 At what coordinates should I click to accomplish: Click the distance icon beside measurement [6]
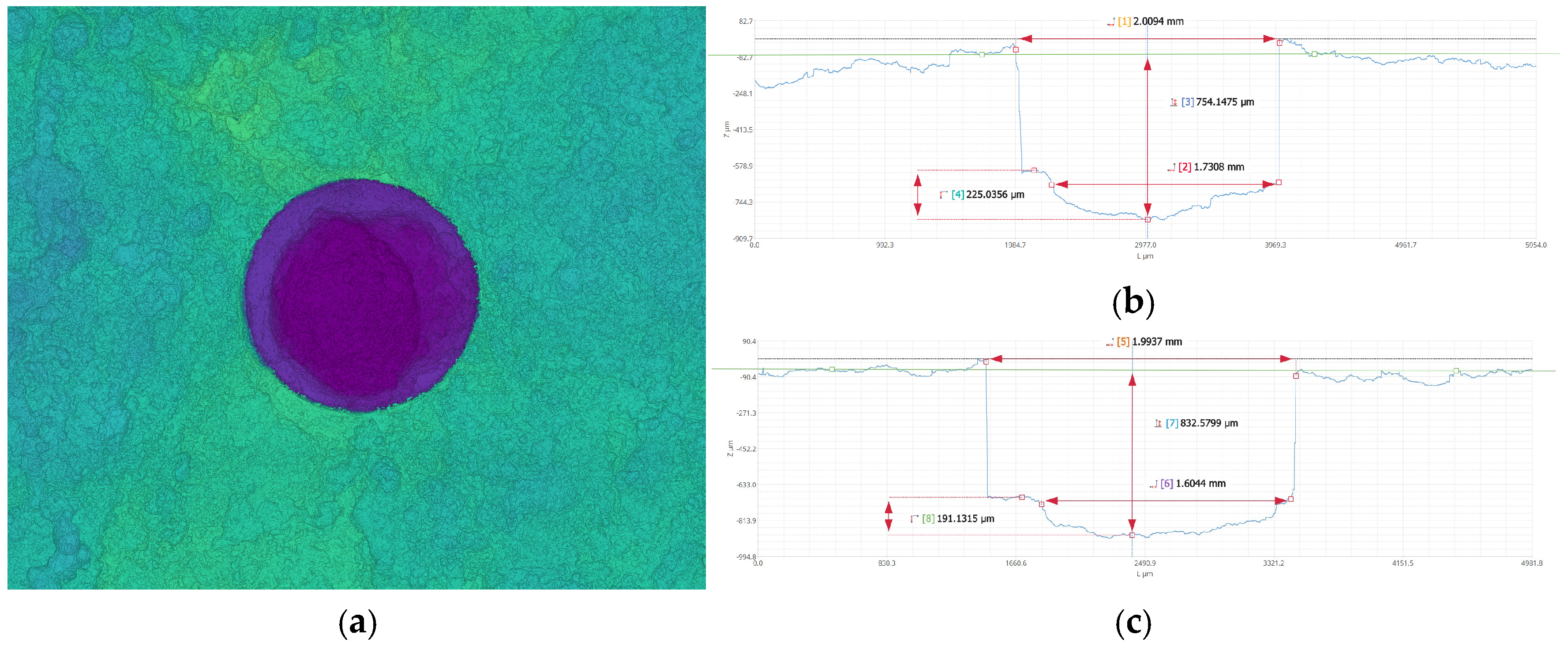pyautogui.click(x=1153, y=485)
